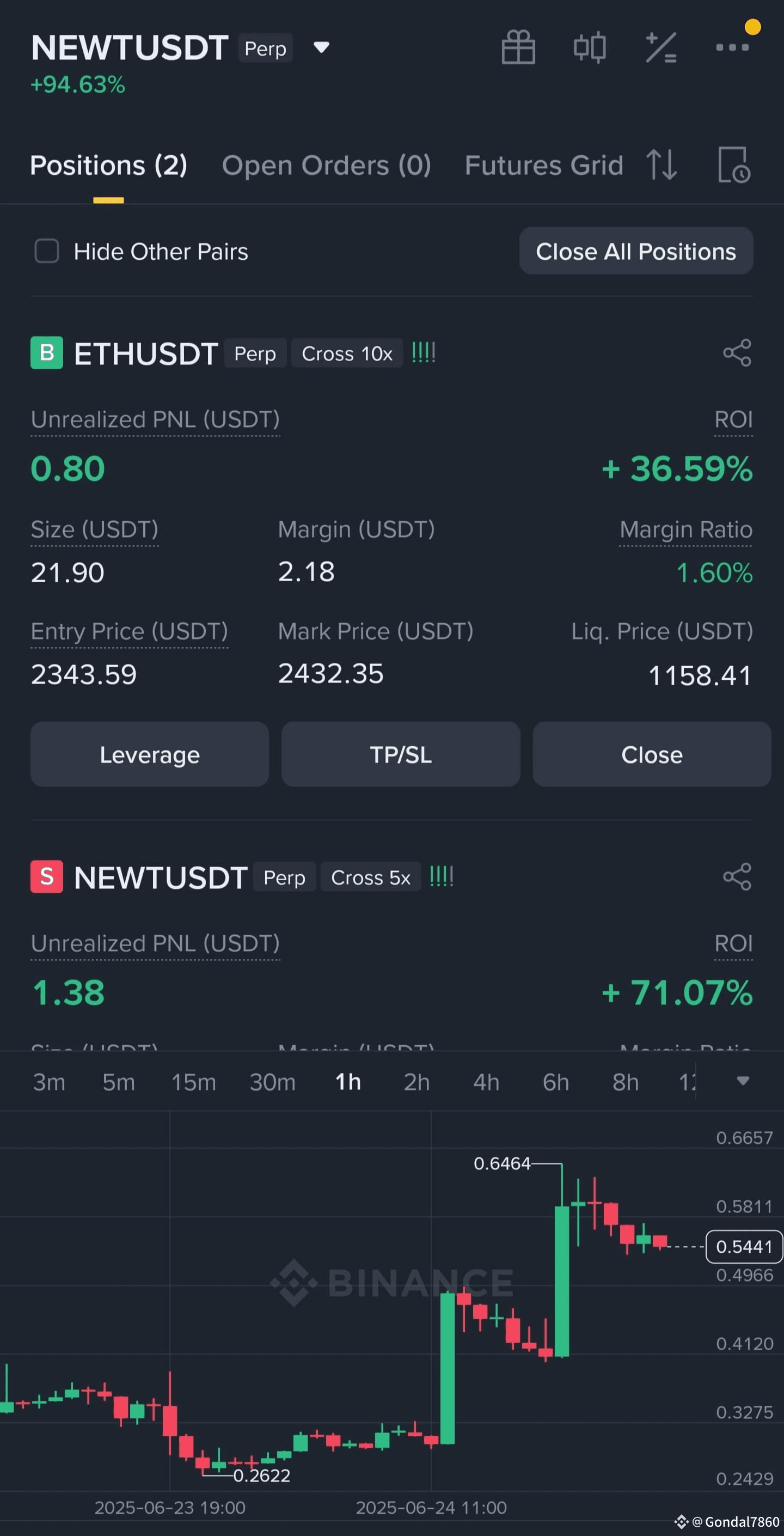The height and width of the screenshot is (1536, 784).
Task: Switch to Futures Grid tab
Action: coord(544,165)
